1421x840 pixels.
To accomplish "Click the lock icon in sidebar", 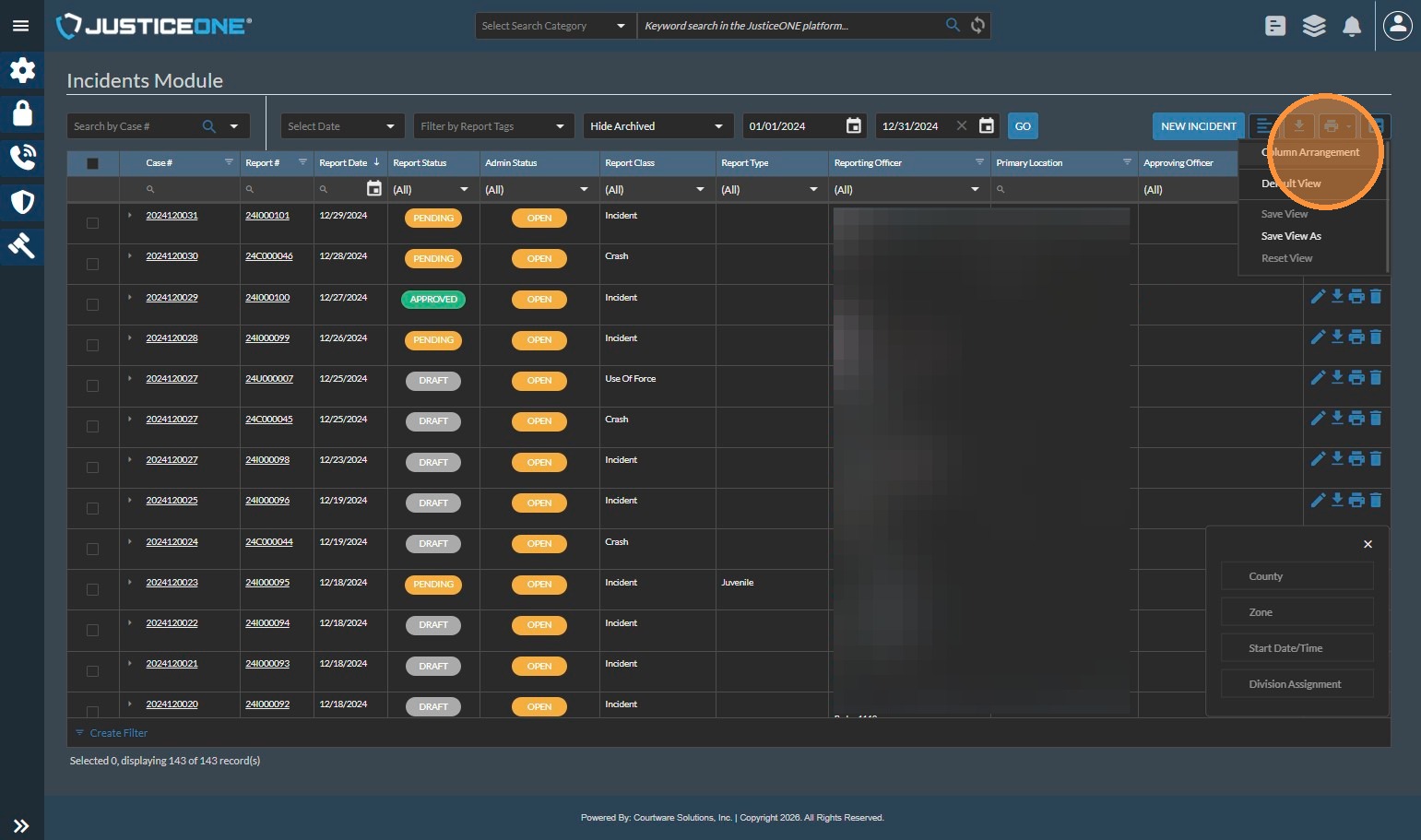I will tap(22, 113).
